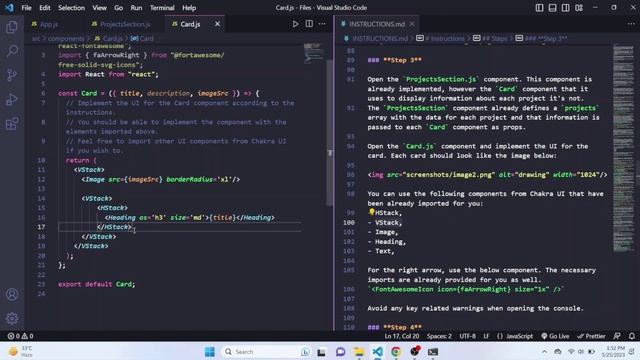
Task: Split the Card.js editor to the right
Action: tap(309, 24)
